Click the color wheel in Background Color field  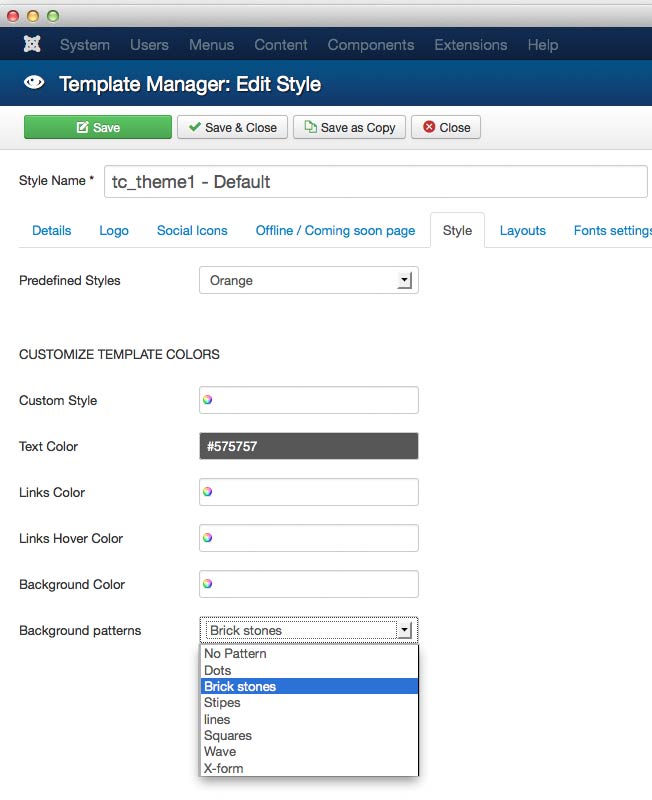(x=208, y=584)
